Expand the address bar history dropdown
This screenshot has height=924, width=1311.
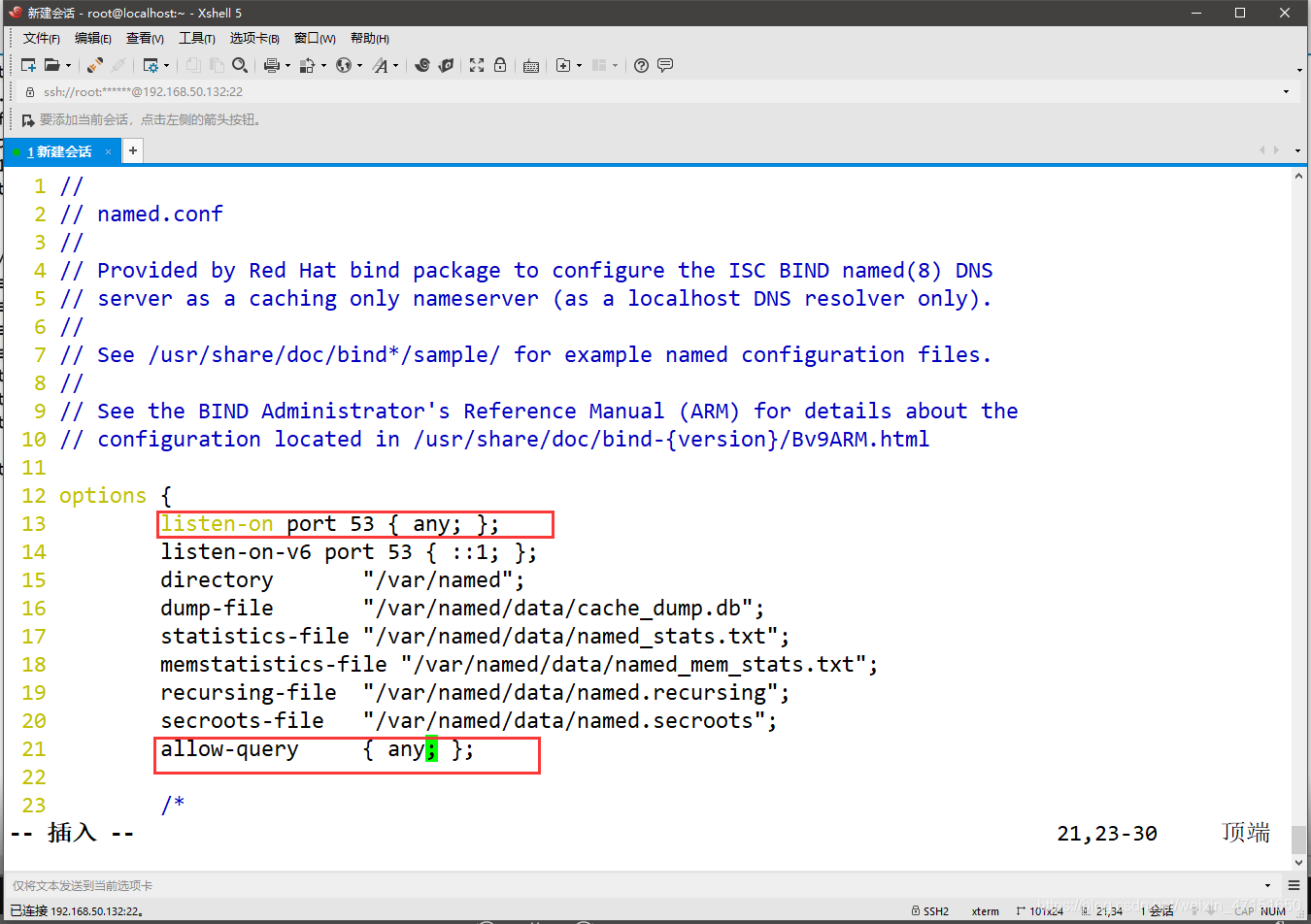click(x=1287, y=91)
